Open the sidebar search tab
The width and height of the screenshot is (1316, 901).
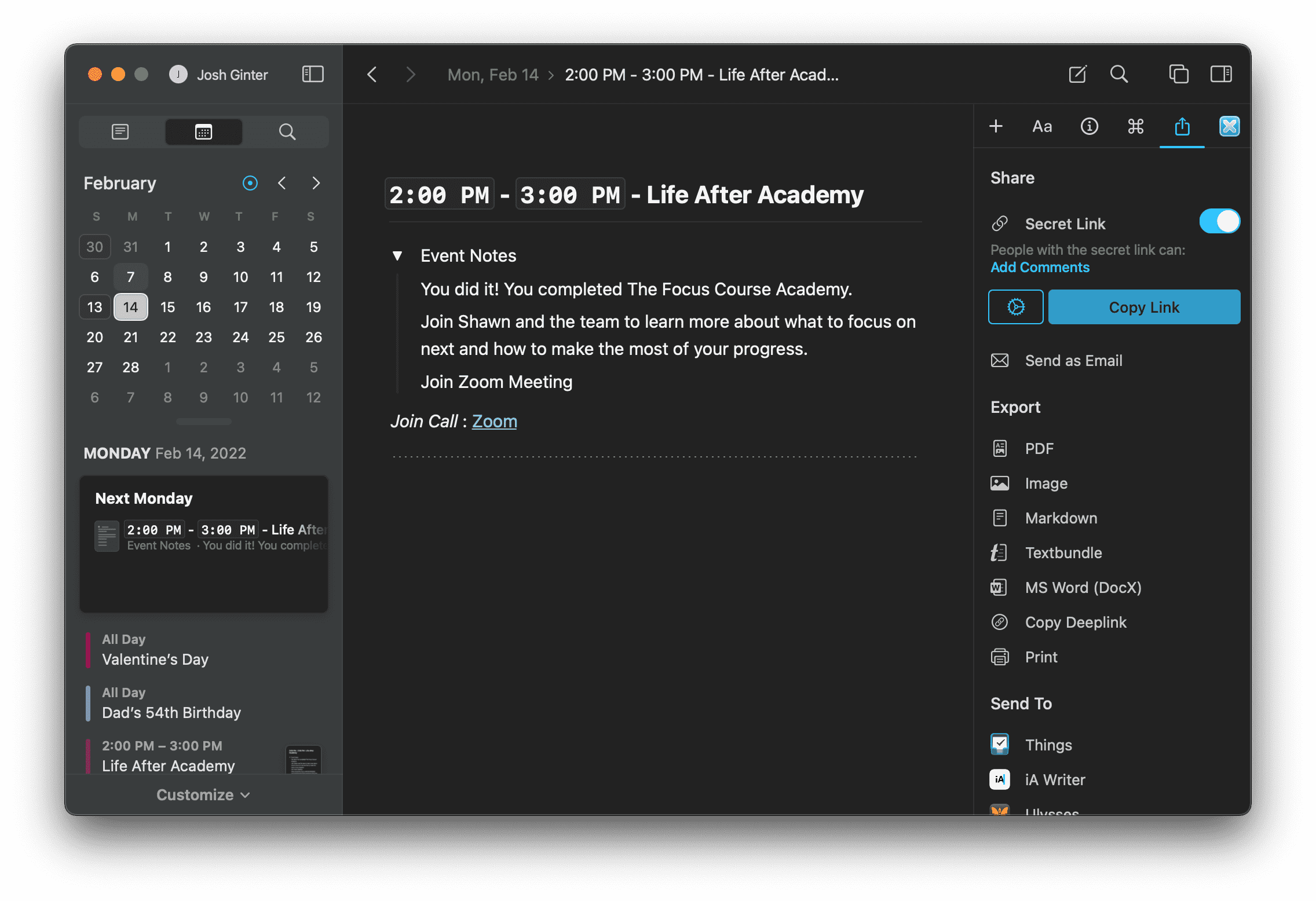click(287, 132)
